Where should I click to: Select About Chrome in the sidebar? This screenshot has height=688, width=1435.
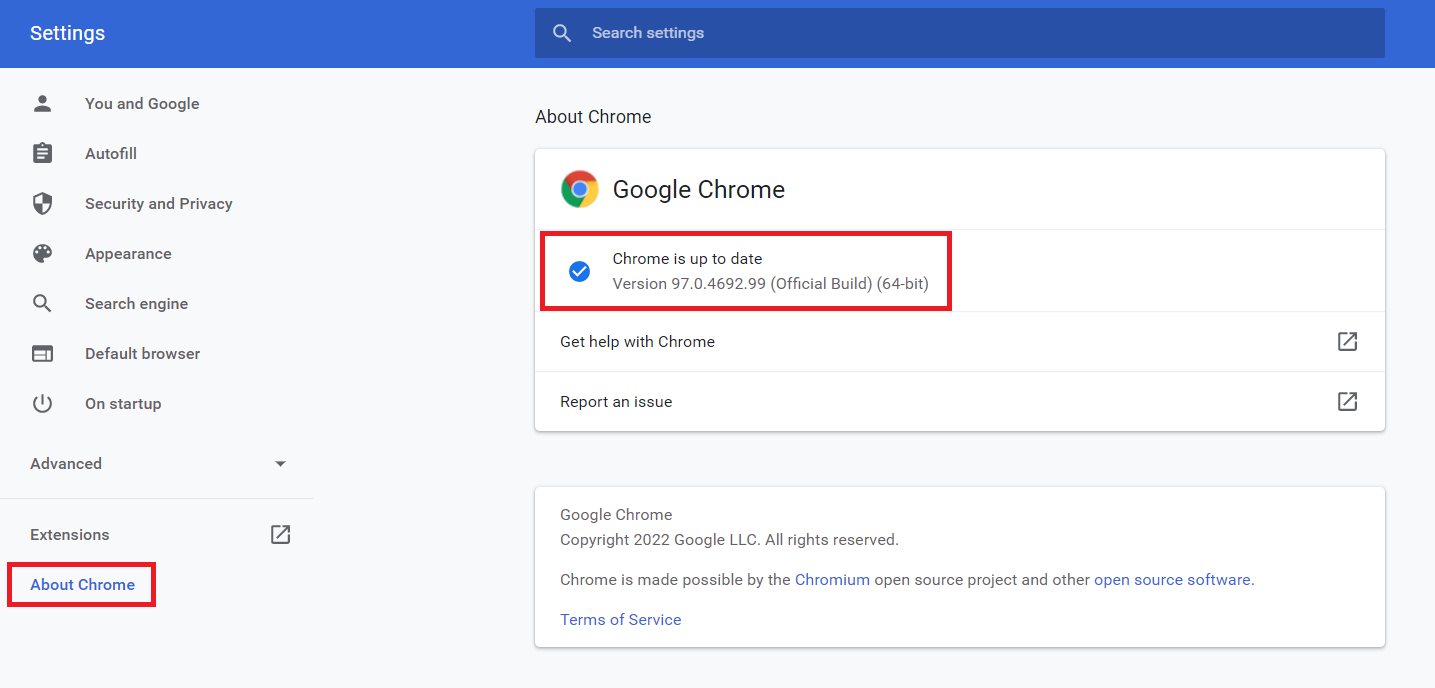82,584
